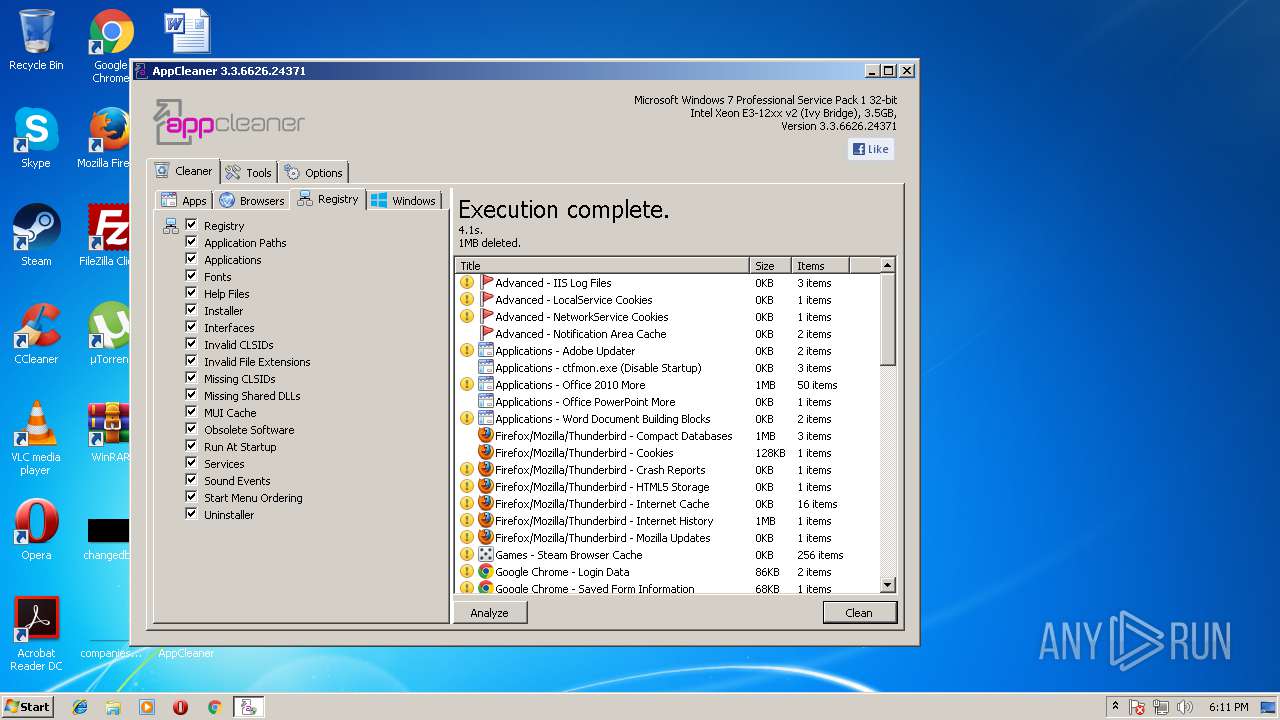The image size is (1280, 720).
Task: Uncheck Help Files option
Action: click(x=191, y=293)
